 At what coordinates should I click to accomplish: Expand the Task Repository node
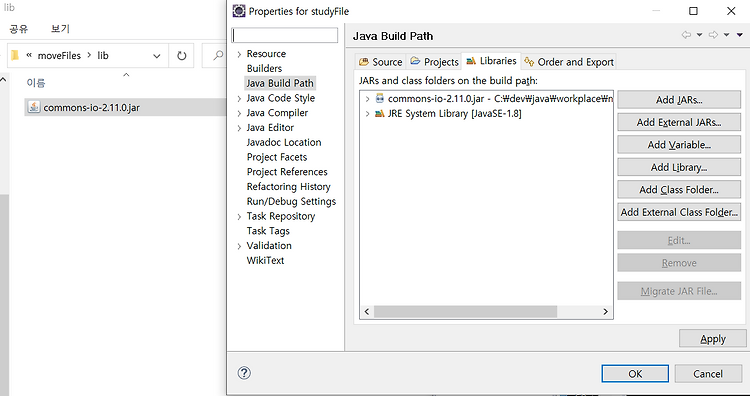239,217
